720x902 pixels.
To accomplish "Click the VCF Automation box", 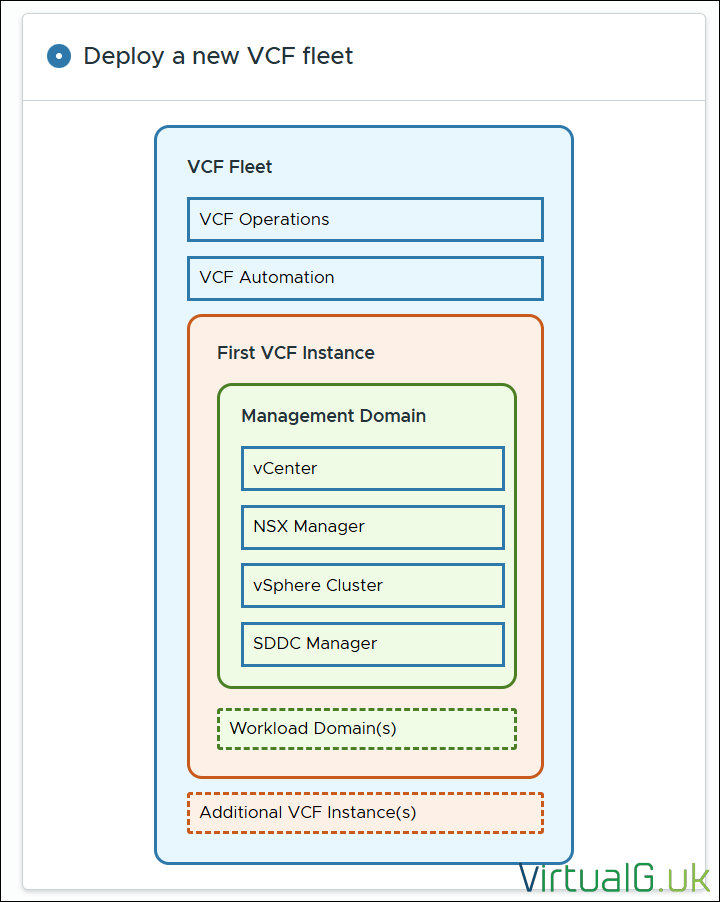I will click(365, 278).
